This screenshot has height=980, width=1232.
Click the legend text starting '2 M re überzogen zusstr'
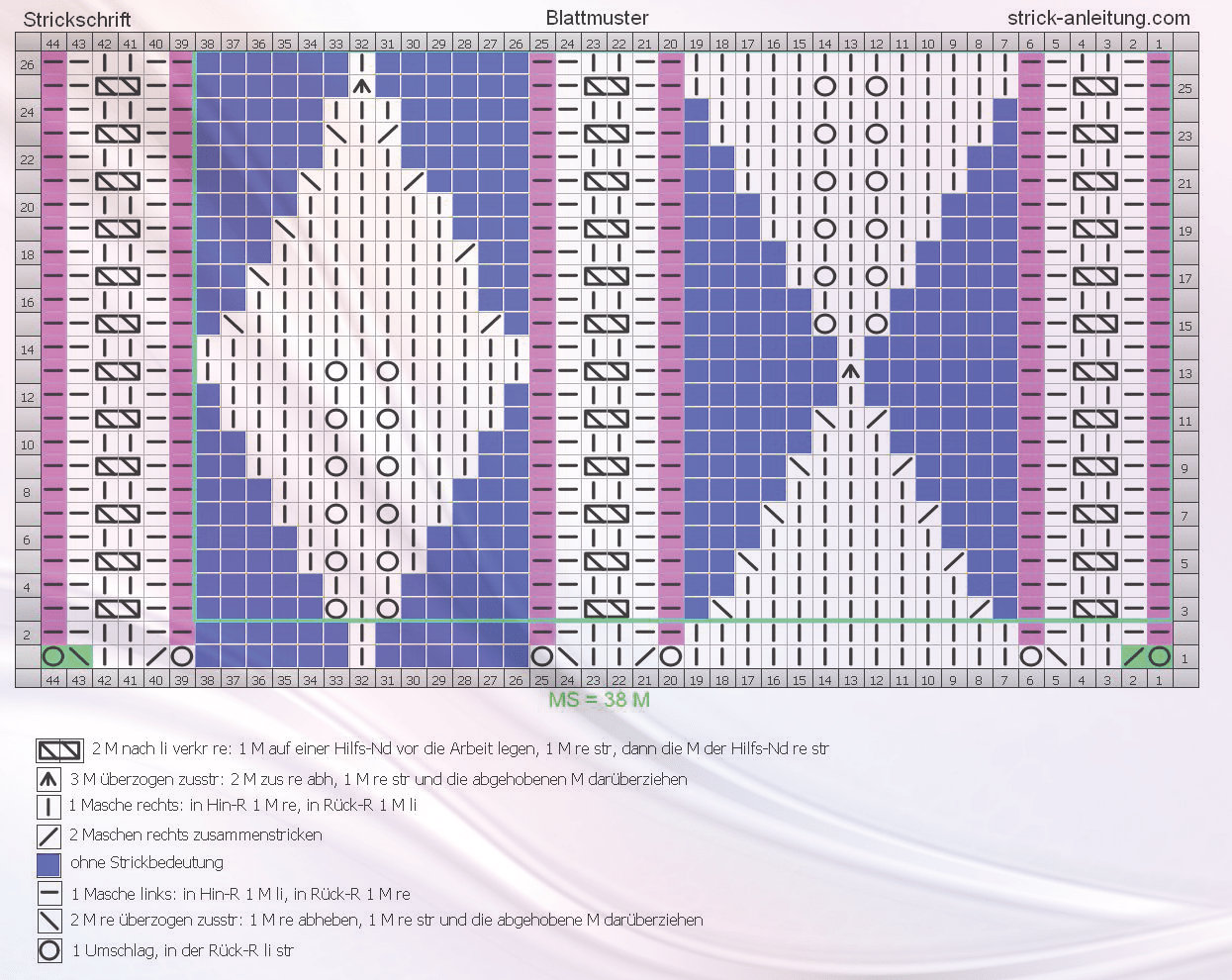(x=387, y=920)
